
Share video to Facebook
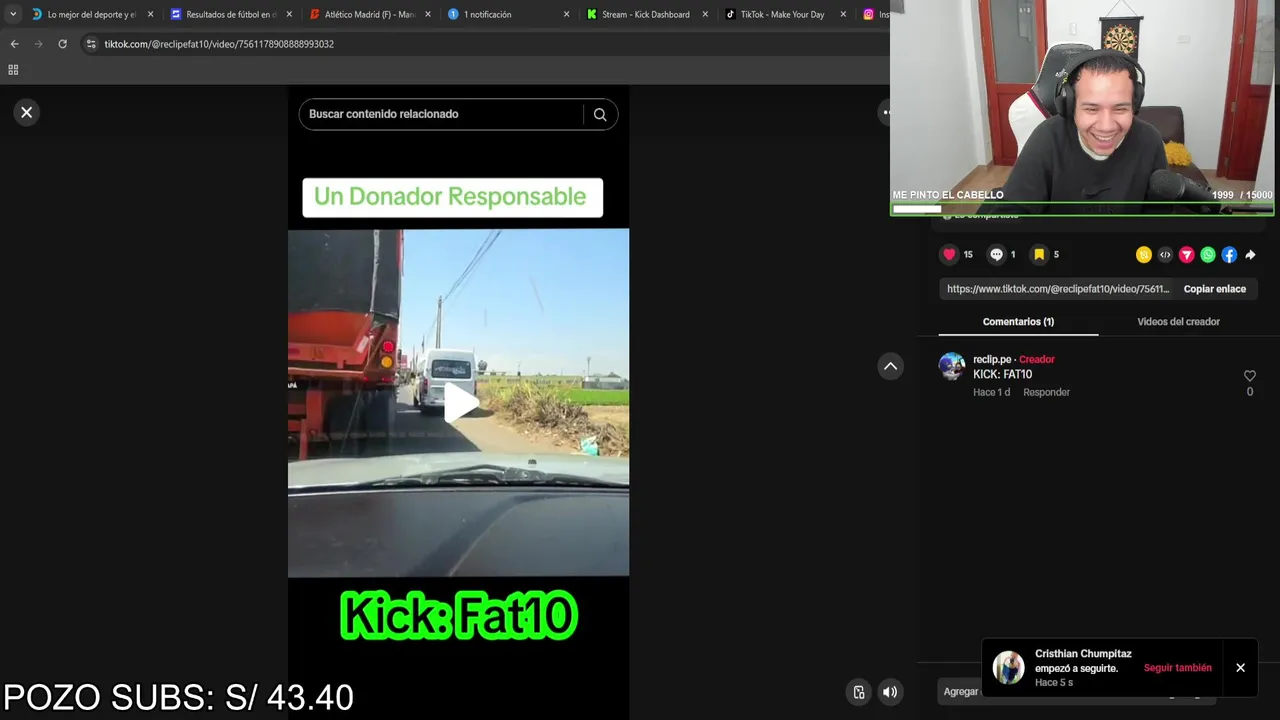[1229, 255]
